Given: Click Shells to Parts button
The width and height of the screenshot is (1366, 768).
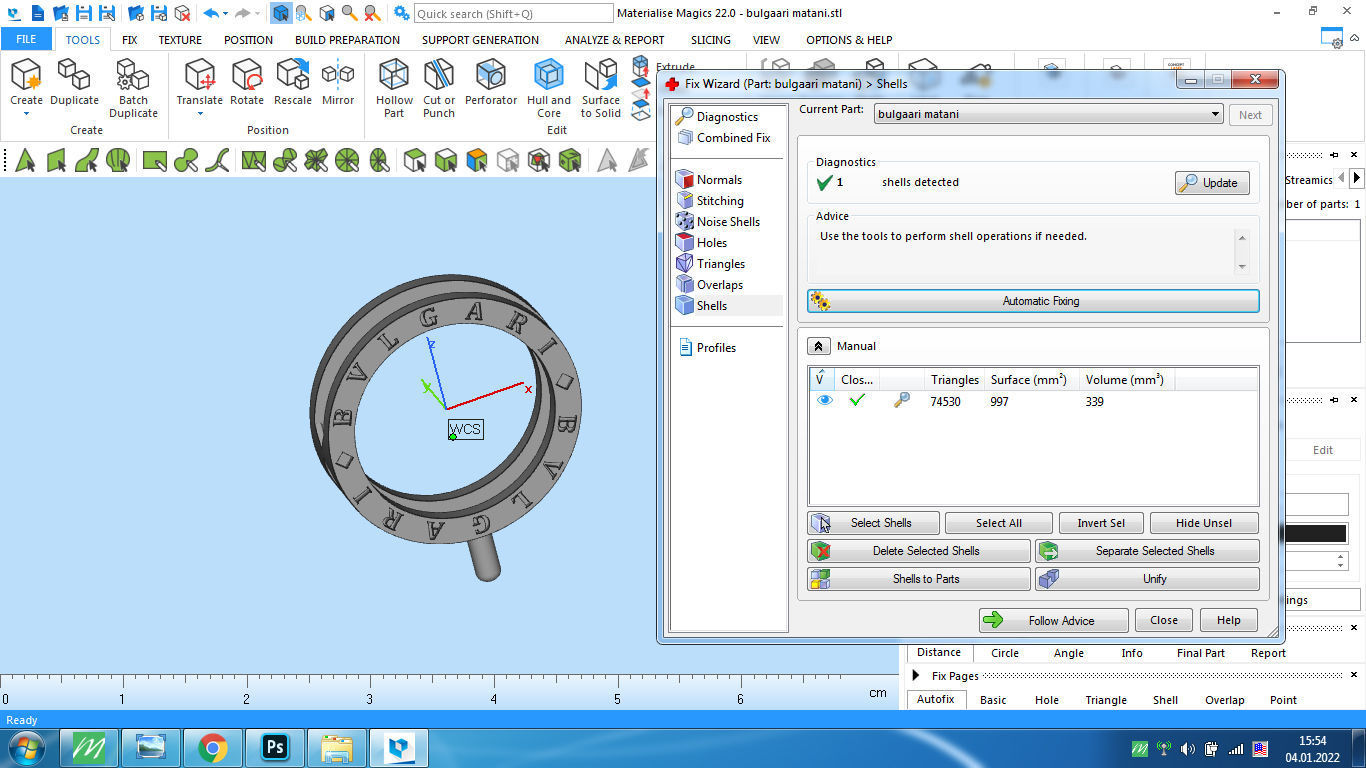Looking at the screenshot, I should point(919,579).
